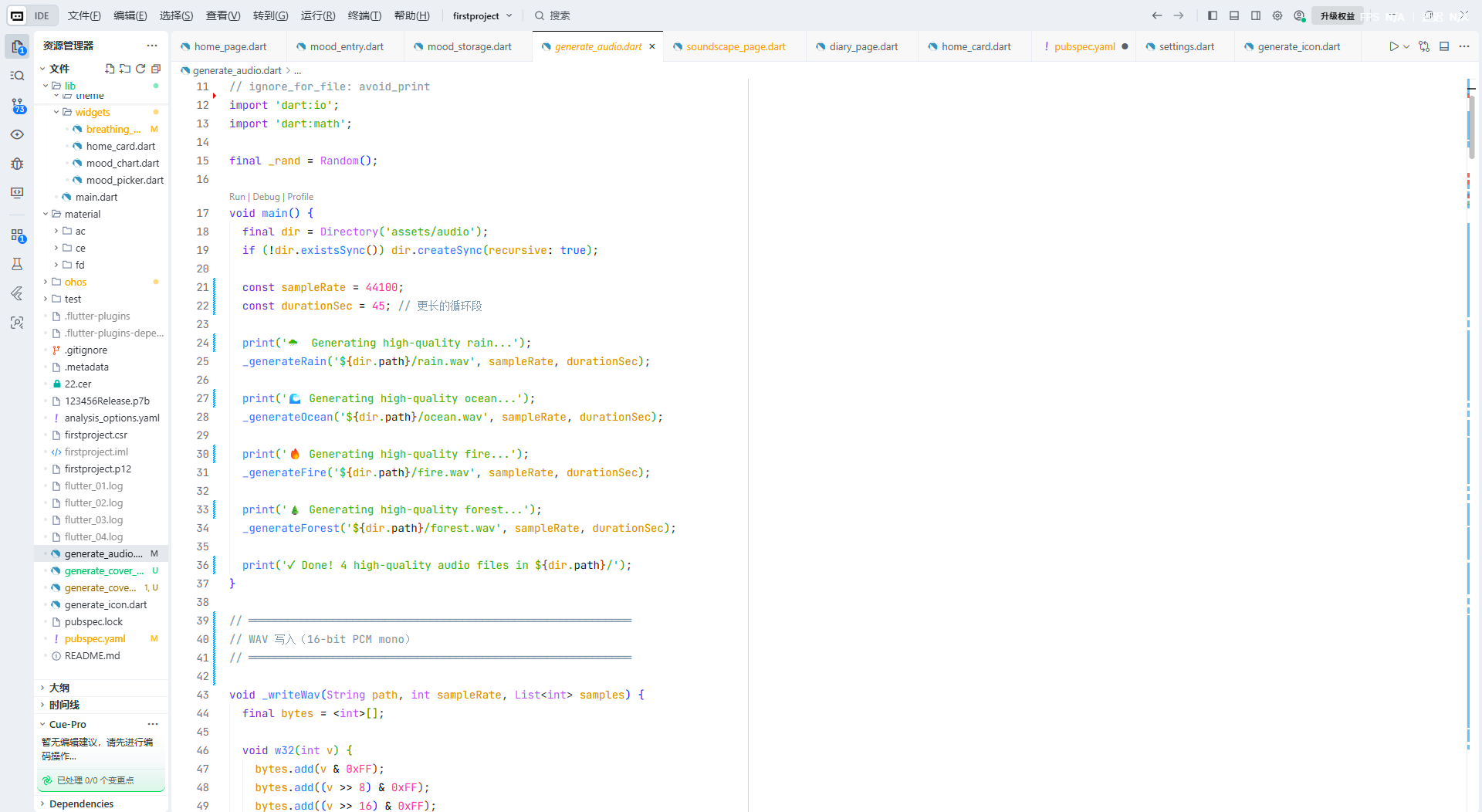Screen dimensions: 1482x812
Task: Click Profile code lens above main
Action: click(300, 197)
